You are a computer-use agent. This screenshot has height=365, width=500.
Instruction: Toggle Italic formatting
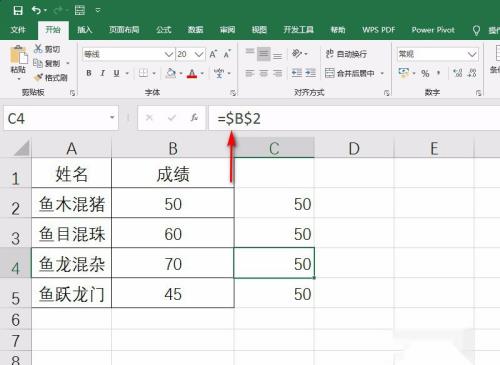pos(103,73)
